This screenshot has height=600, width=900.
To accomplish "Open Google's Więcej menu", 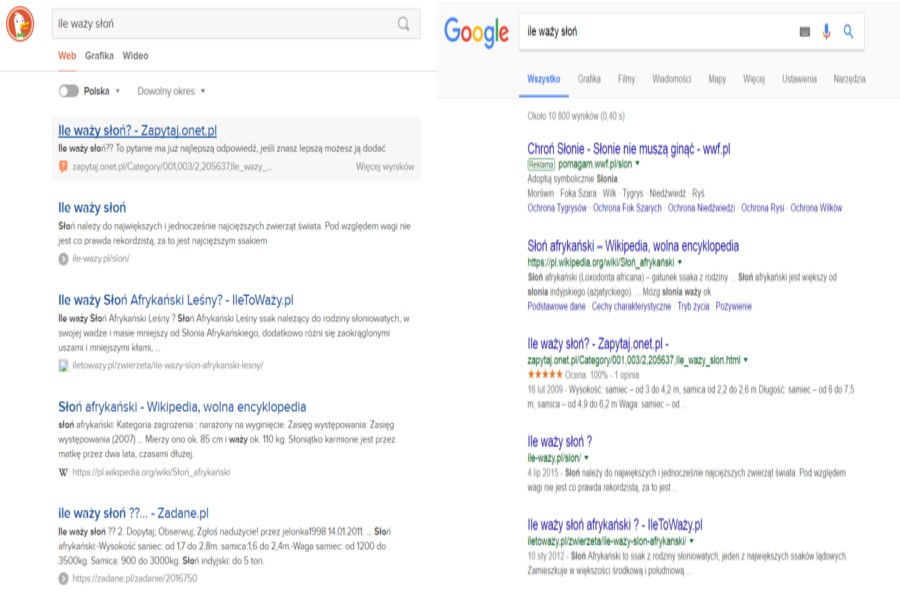I will point(754,79).
